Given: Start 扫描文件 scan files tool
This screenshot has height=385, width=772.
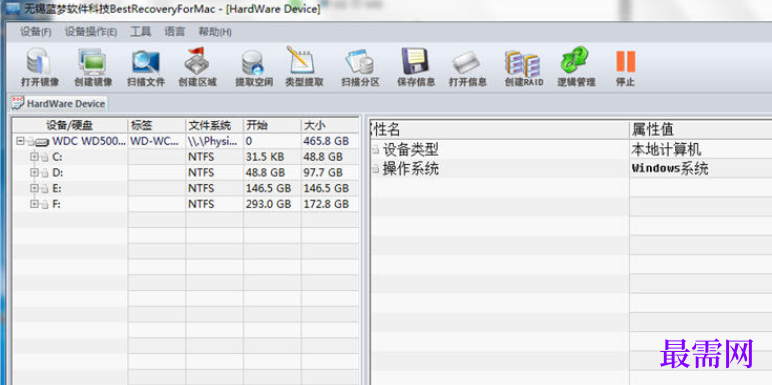Looking at the screenshot, I should pyautogui.click(x=146, y=62).
